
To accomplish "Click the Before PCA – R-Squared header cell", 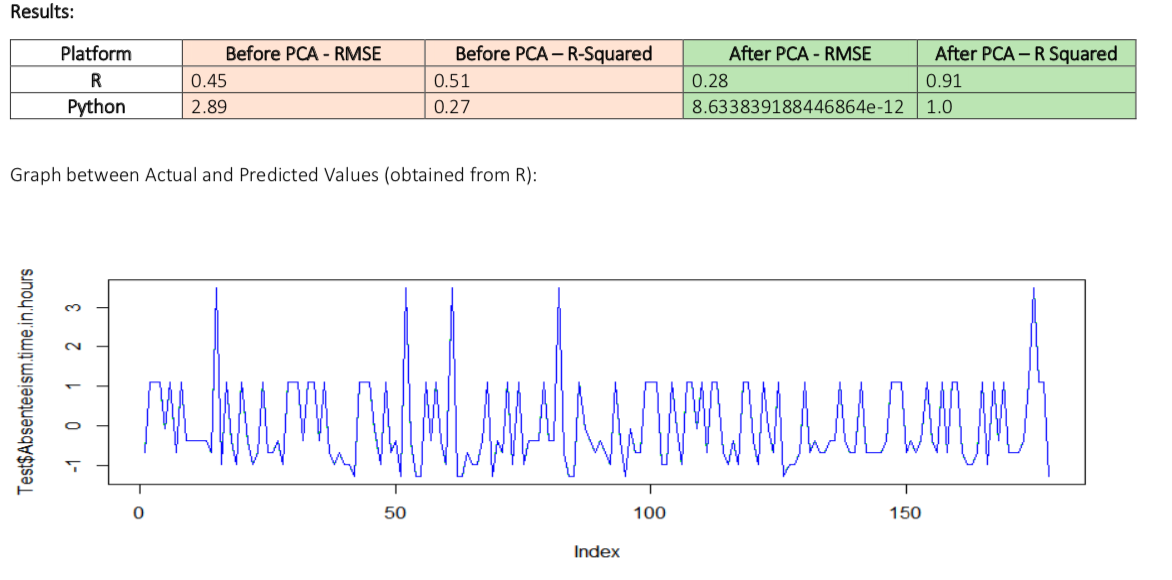I will point(553,53).
